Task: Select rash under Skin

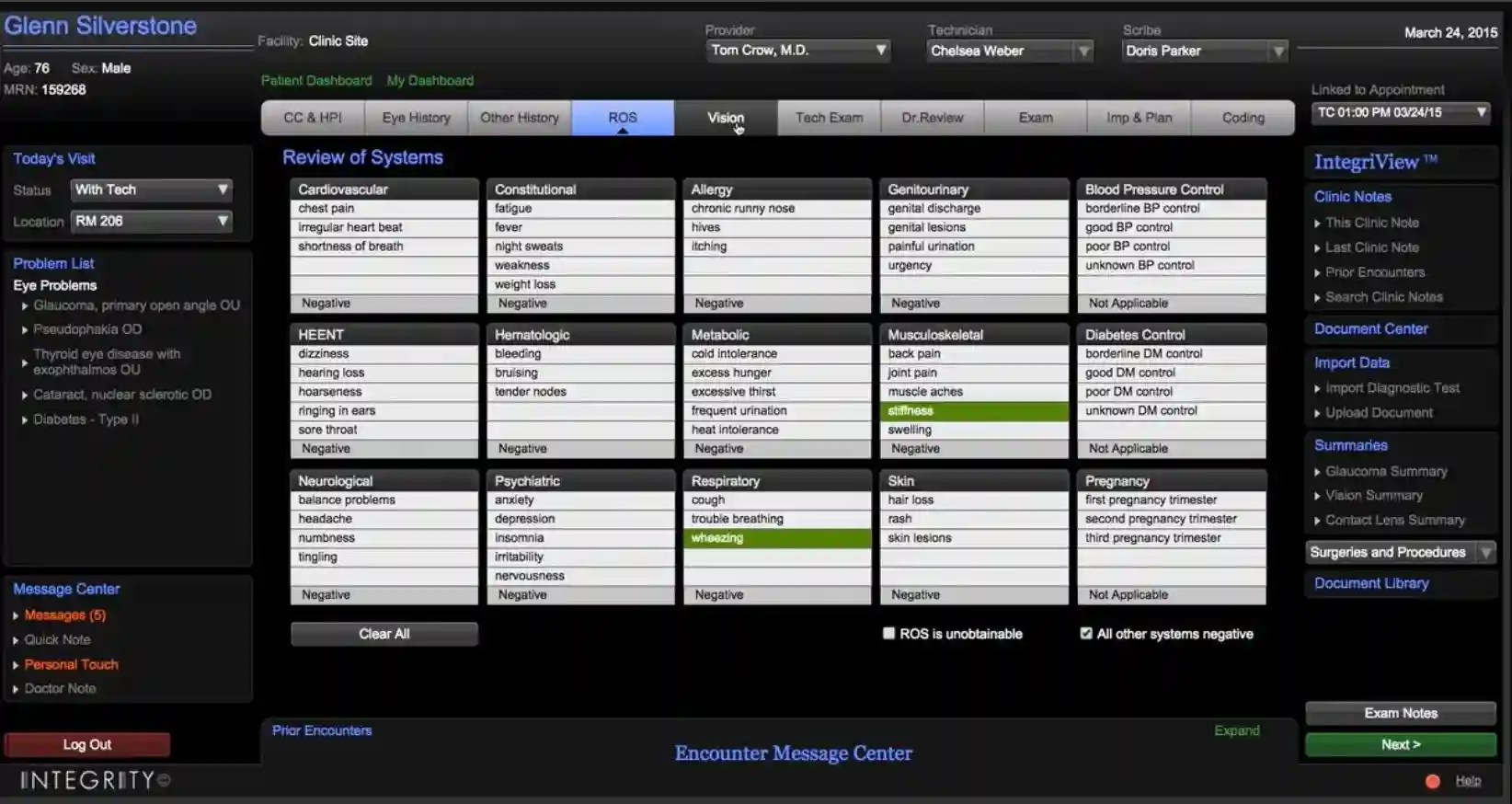Action: [x=974, y=519]
